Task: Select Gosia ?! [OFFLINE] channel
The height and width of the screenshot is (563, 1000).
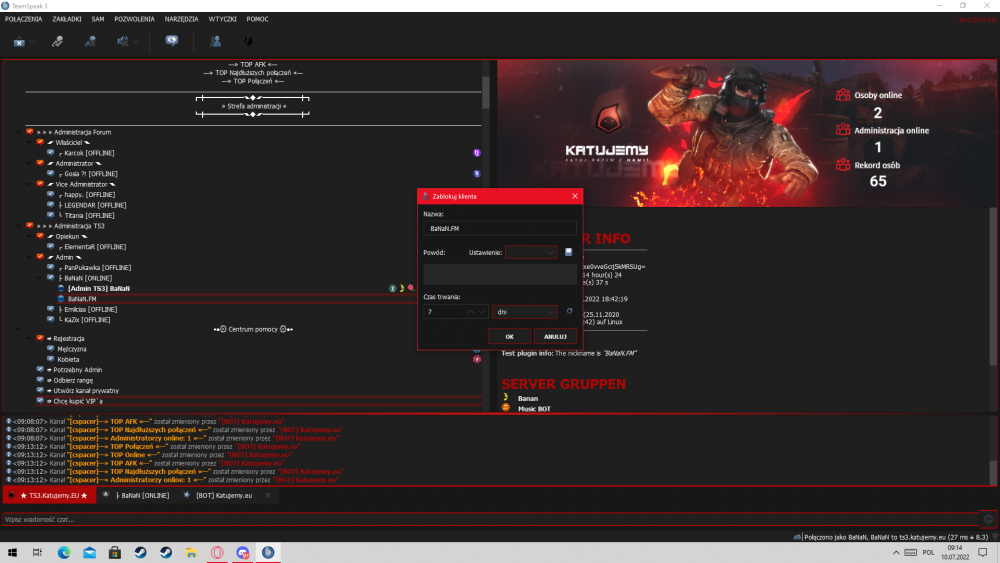Action: [x=88, y=173]
